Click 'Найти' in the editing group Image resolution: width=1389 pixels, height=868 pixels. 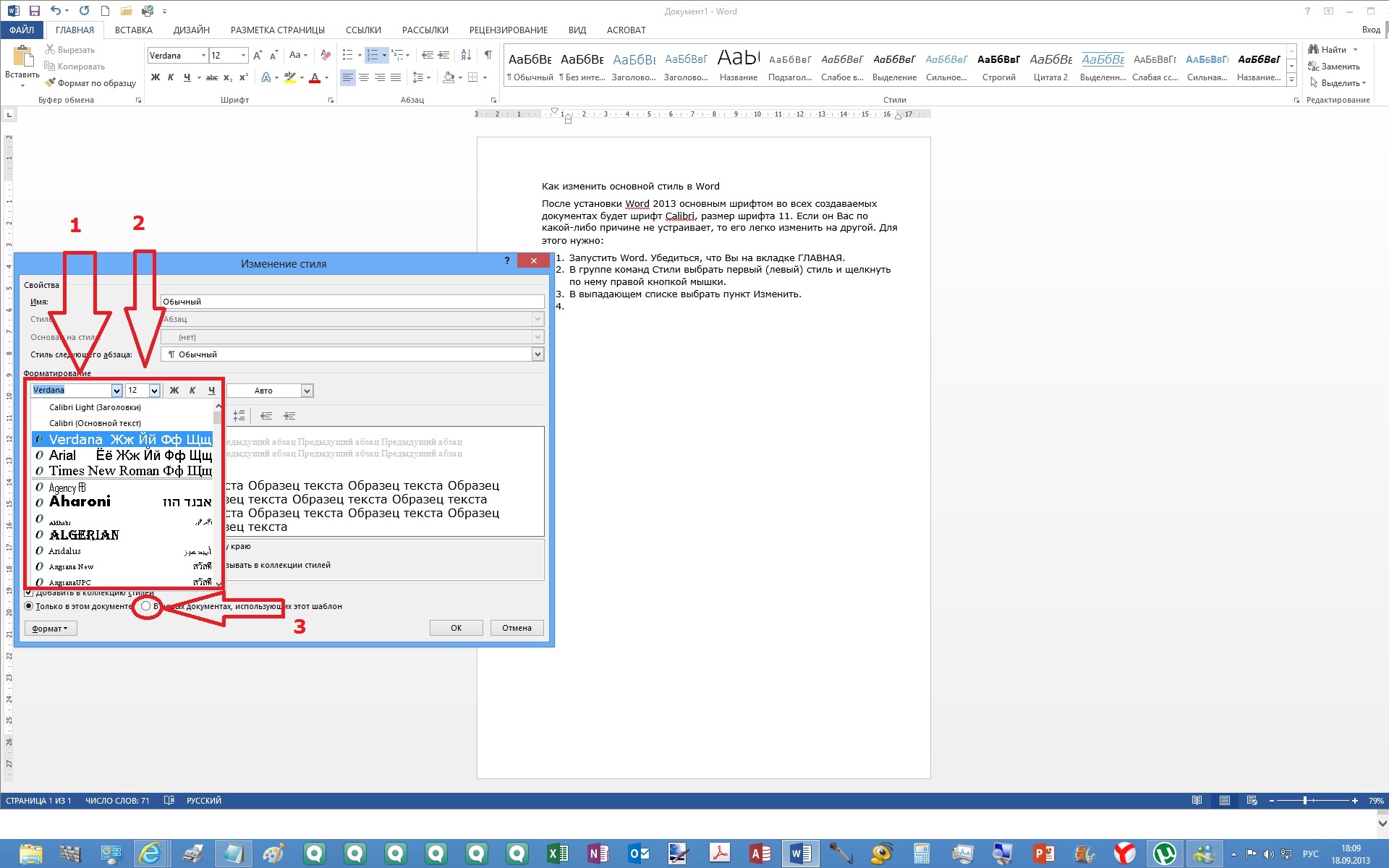tap(1333, 50)
